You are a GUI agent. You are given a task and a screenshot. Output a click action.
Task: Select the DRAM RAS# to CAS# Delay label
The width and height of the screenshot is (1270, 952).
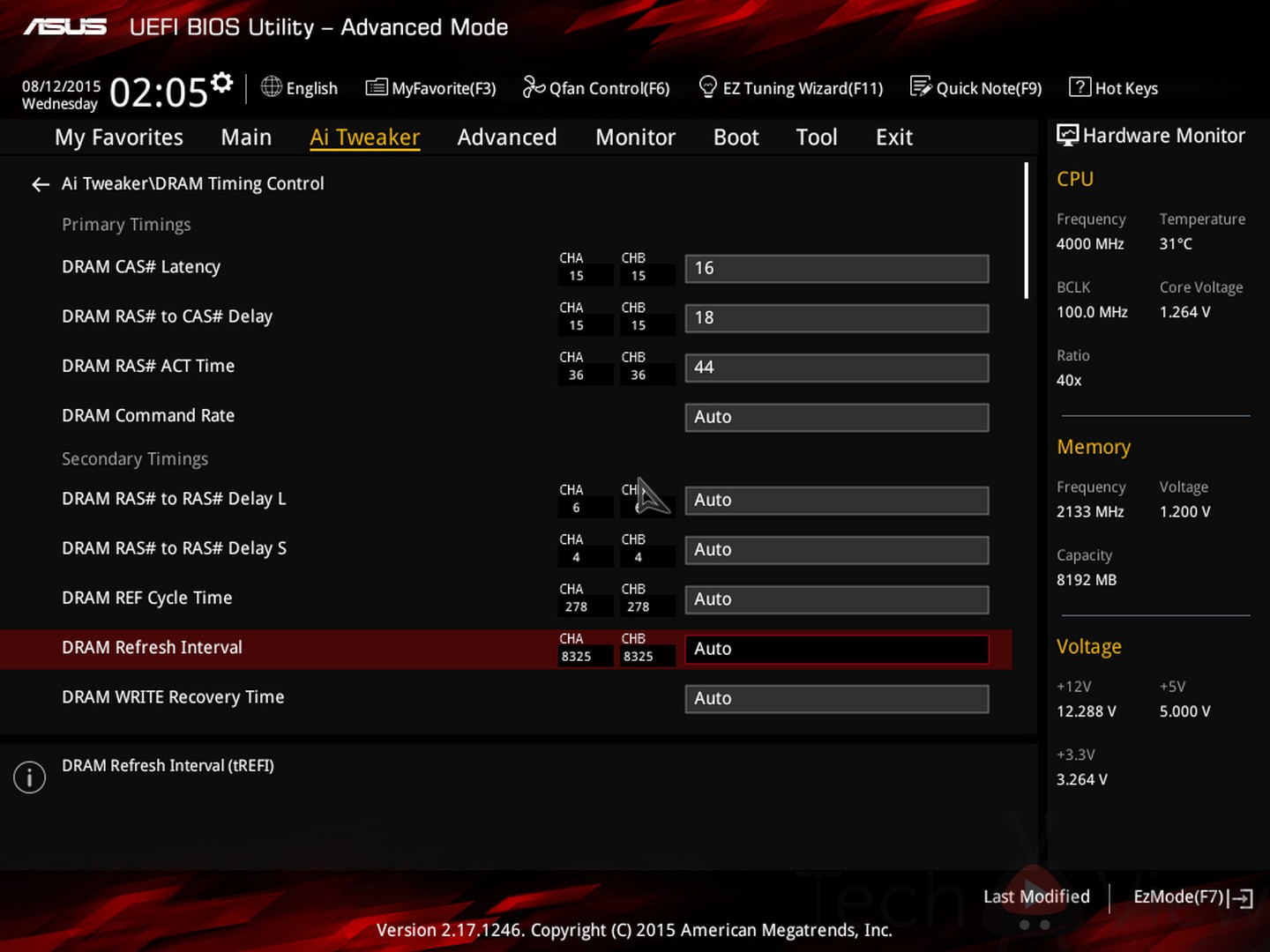coord(167,316)
